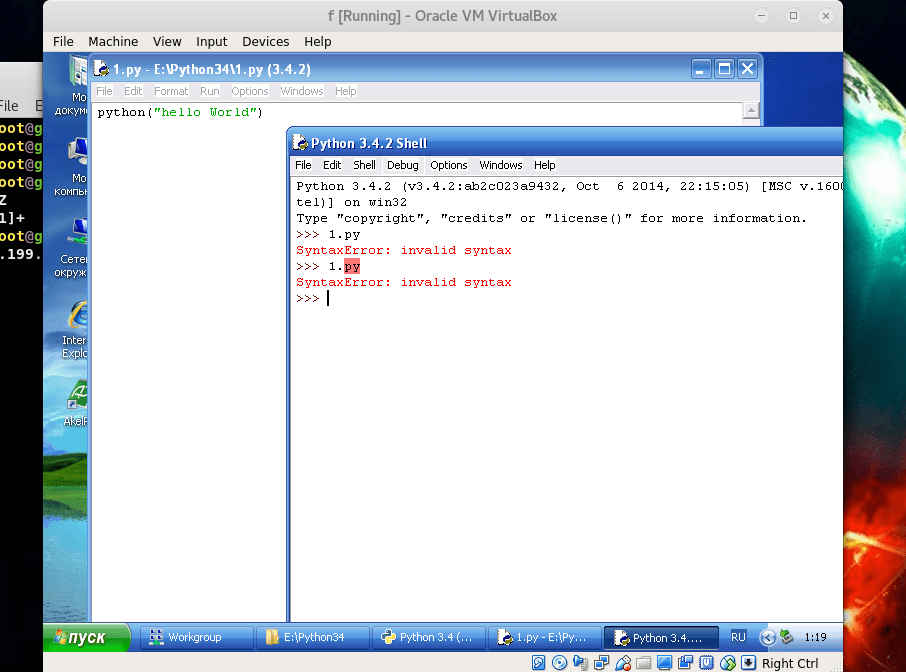Viewport: 906px width, 672px height.
Task: Expand hidden system tray icons
Action: (767, 637)
